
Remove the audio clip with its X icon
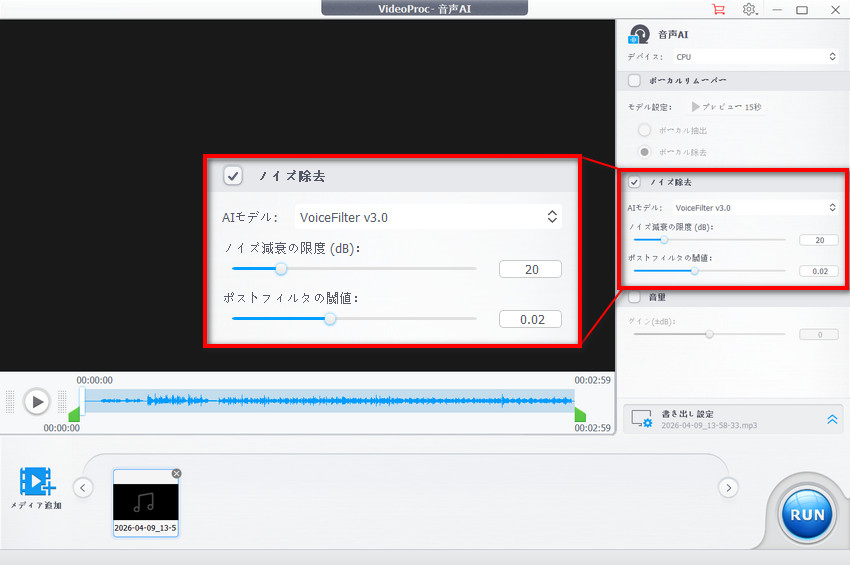176,473
